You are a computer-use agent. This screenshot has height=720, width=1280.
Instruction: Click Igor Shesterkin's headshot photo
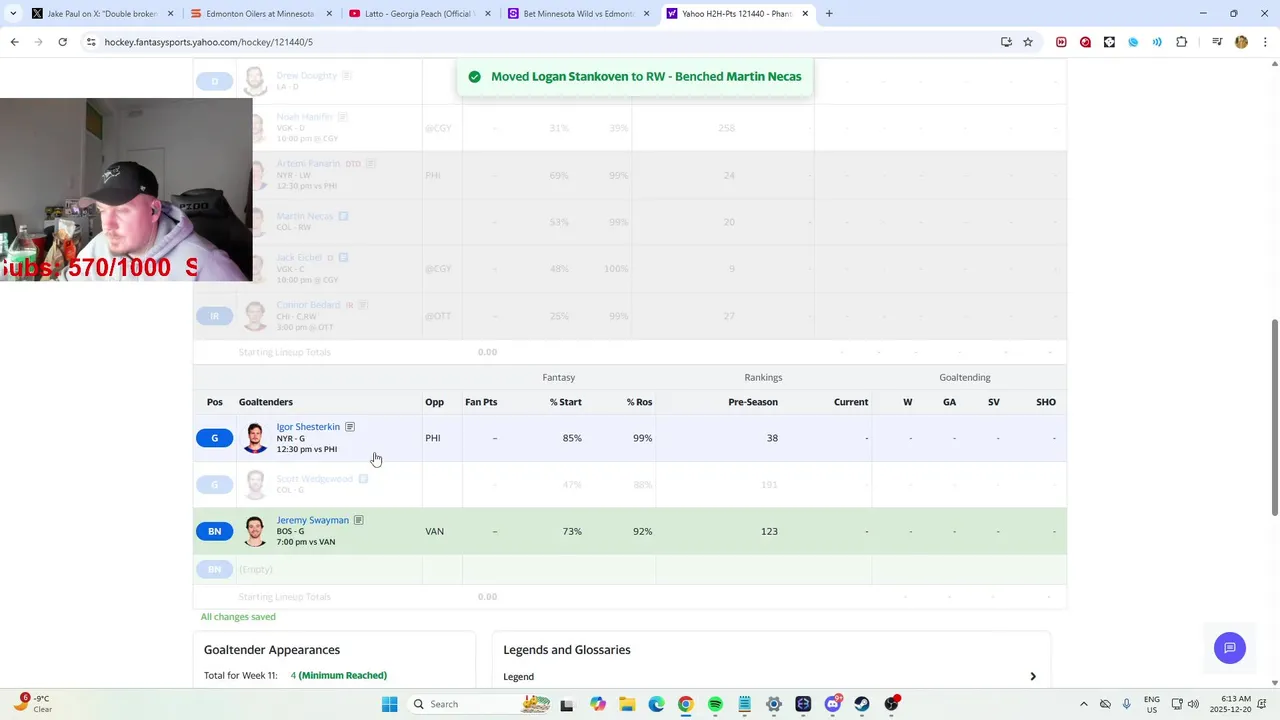[x=256, y=438]
